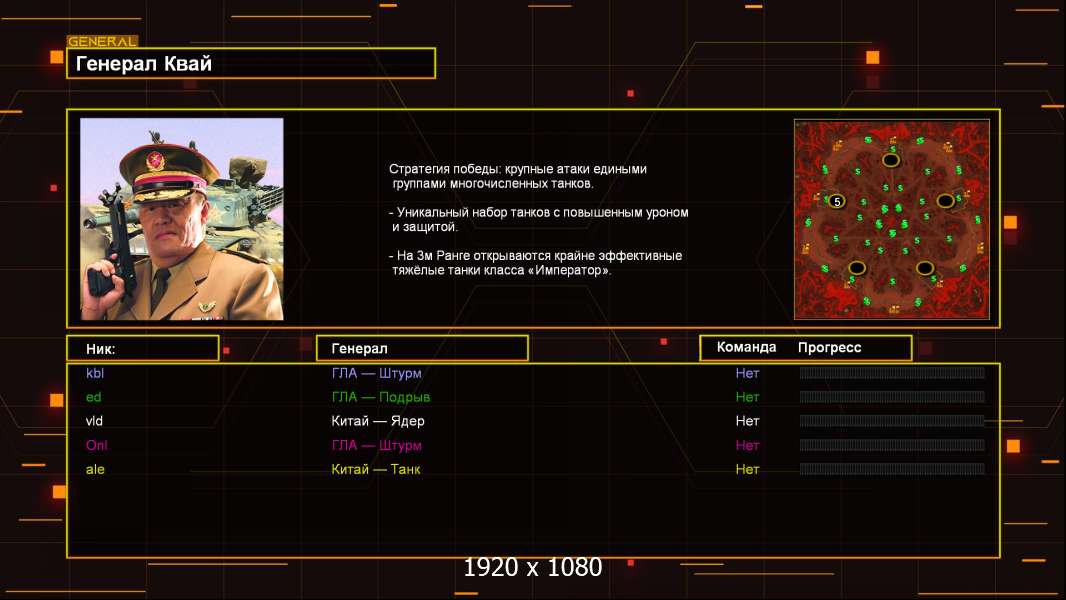Click the Команда column header
The width and height of the screenshot is (1066, 600).
click(746, 348)
